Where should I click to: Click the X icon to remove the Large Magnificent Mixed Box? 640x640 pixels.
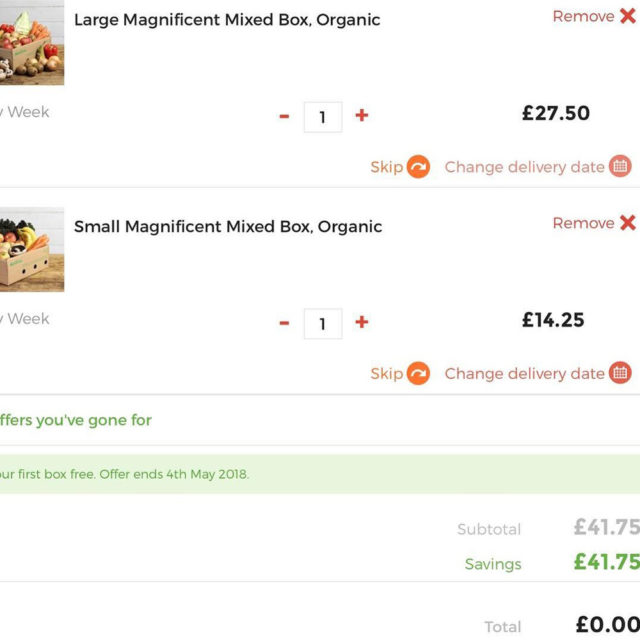click(x=628, y=16)
